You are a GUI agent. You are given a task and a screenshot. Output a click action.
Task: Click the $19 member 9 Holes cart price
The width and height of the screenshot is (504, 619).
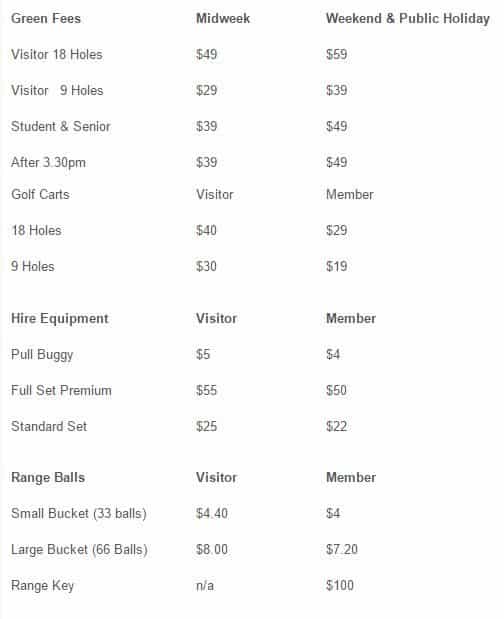(x=337, y=266)
